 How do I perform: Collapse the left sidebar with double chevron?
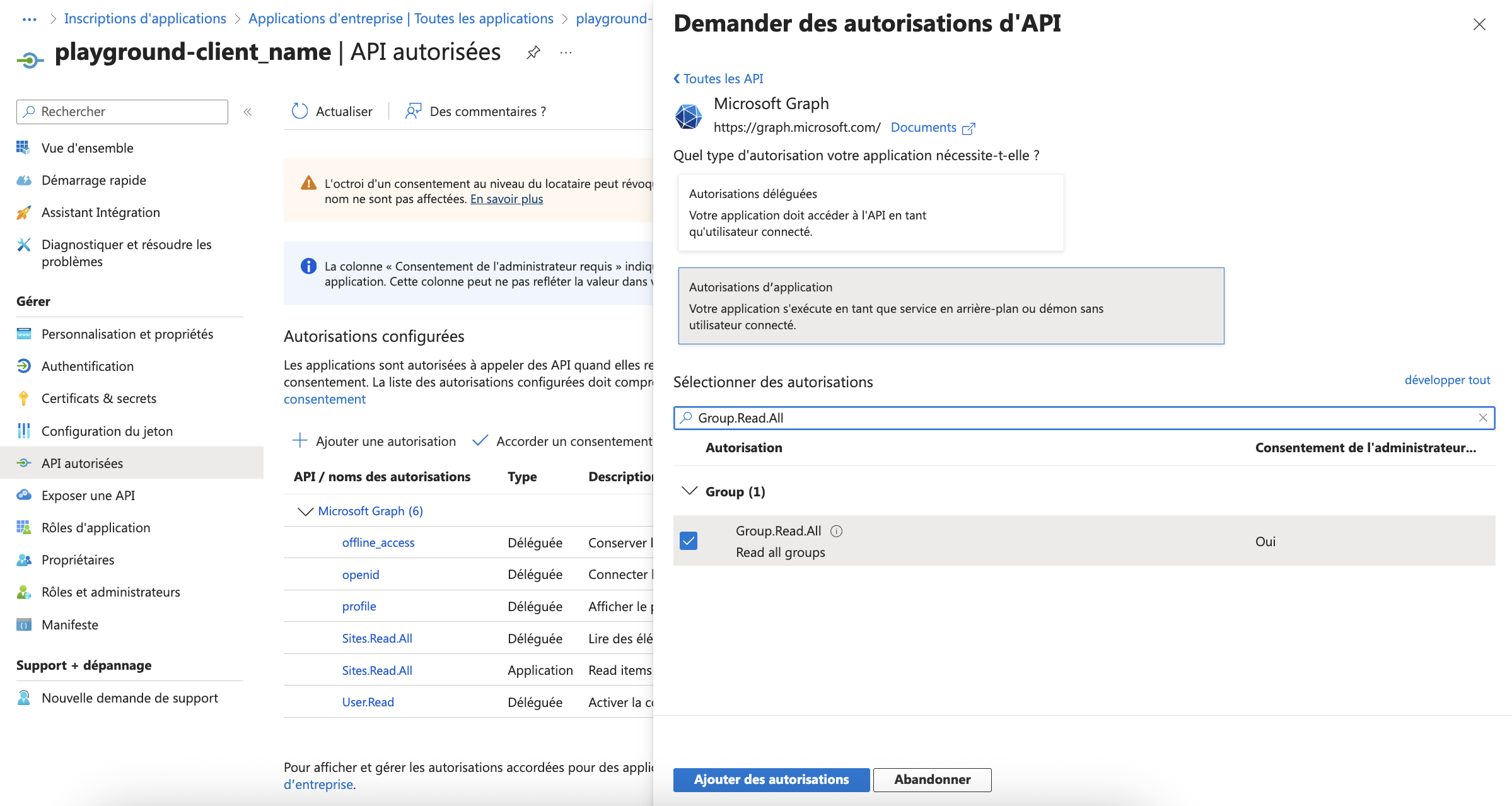coord(248,112)
